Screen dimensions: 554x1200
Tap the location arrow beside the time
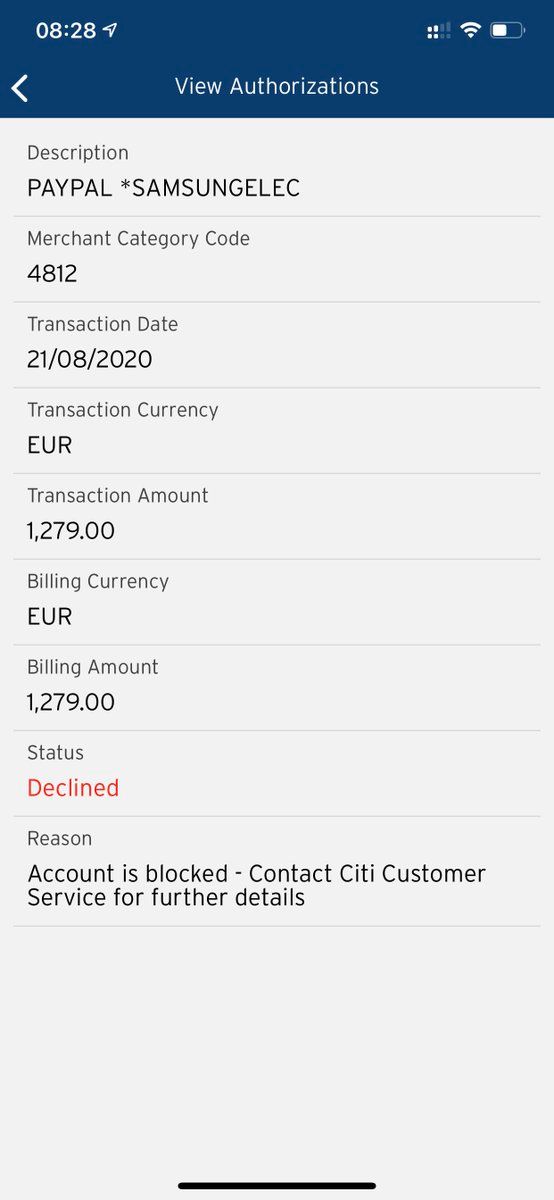pyautogui.click(x=110, y=31)
